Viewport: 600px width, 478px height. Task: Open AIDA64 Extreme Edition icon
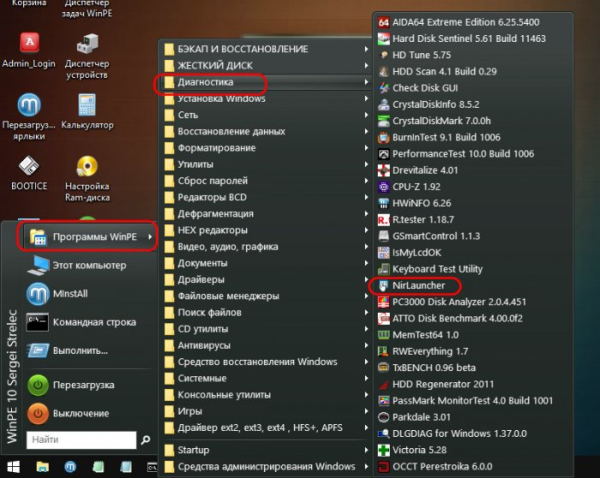coord(384,21)
